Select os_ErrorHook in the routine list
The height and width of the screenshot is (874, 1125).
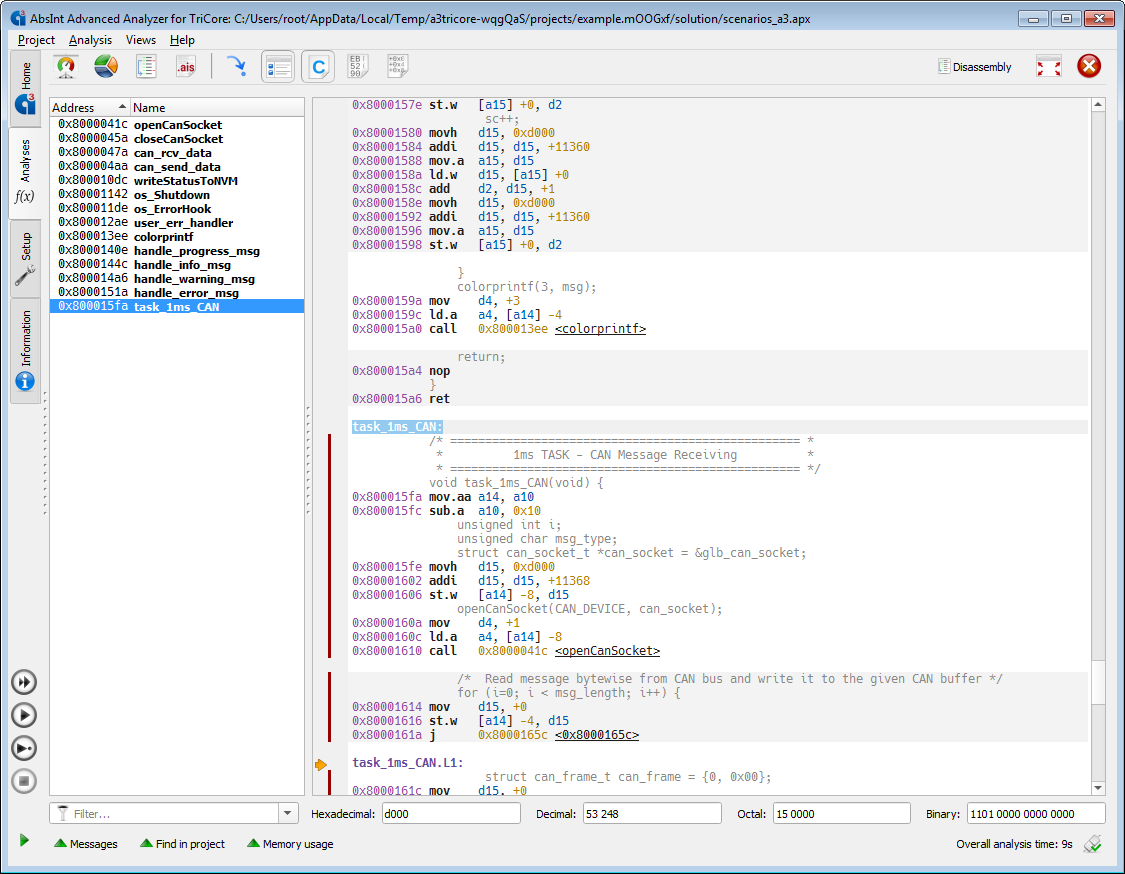177,209
